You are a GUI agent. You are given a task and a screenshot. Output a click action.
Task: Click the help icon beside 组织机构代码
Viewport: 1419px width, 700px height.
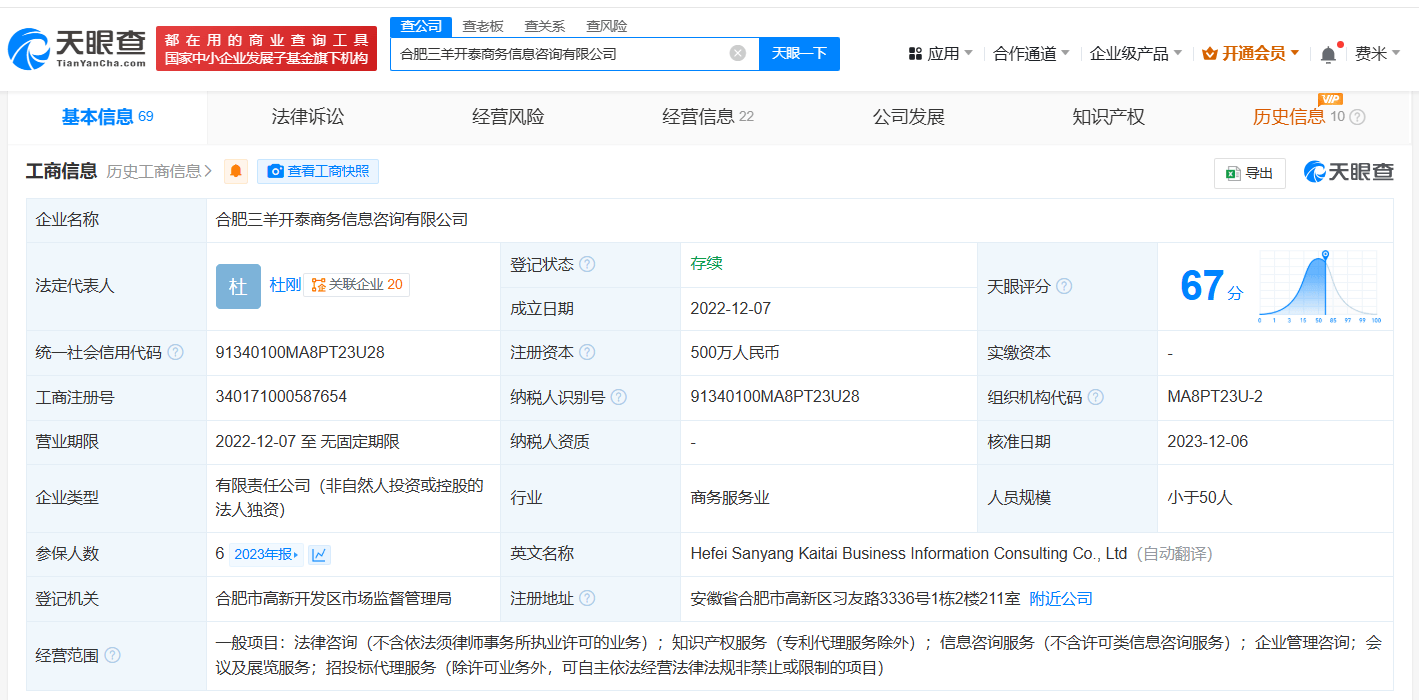pos(1095,397)
